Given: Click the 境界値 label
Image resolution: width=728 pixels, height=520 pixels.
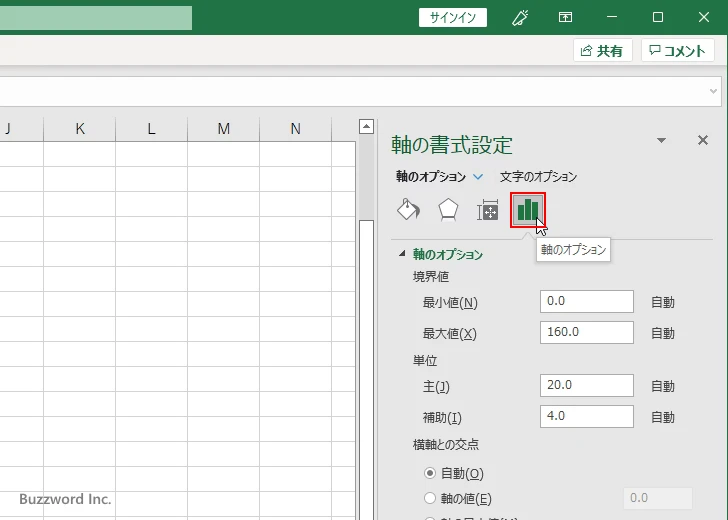Looking at the screenshot, I should [431, 277].
